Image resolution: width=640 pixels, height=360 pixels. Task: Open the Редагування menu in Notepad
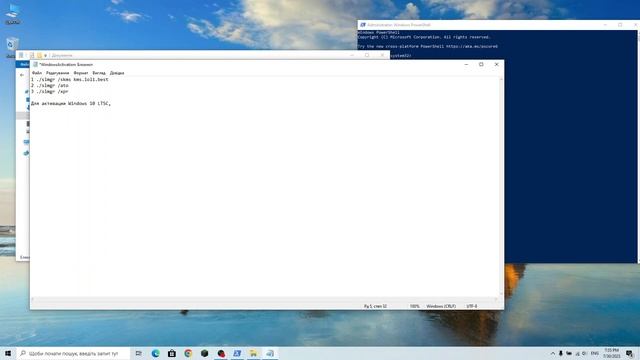[57, 73]
